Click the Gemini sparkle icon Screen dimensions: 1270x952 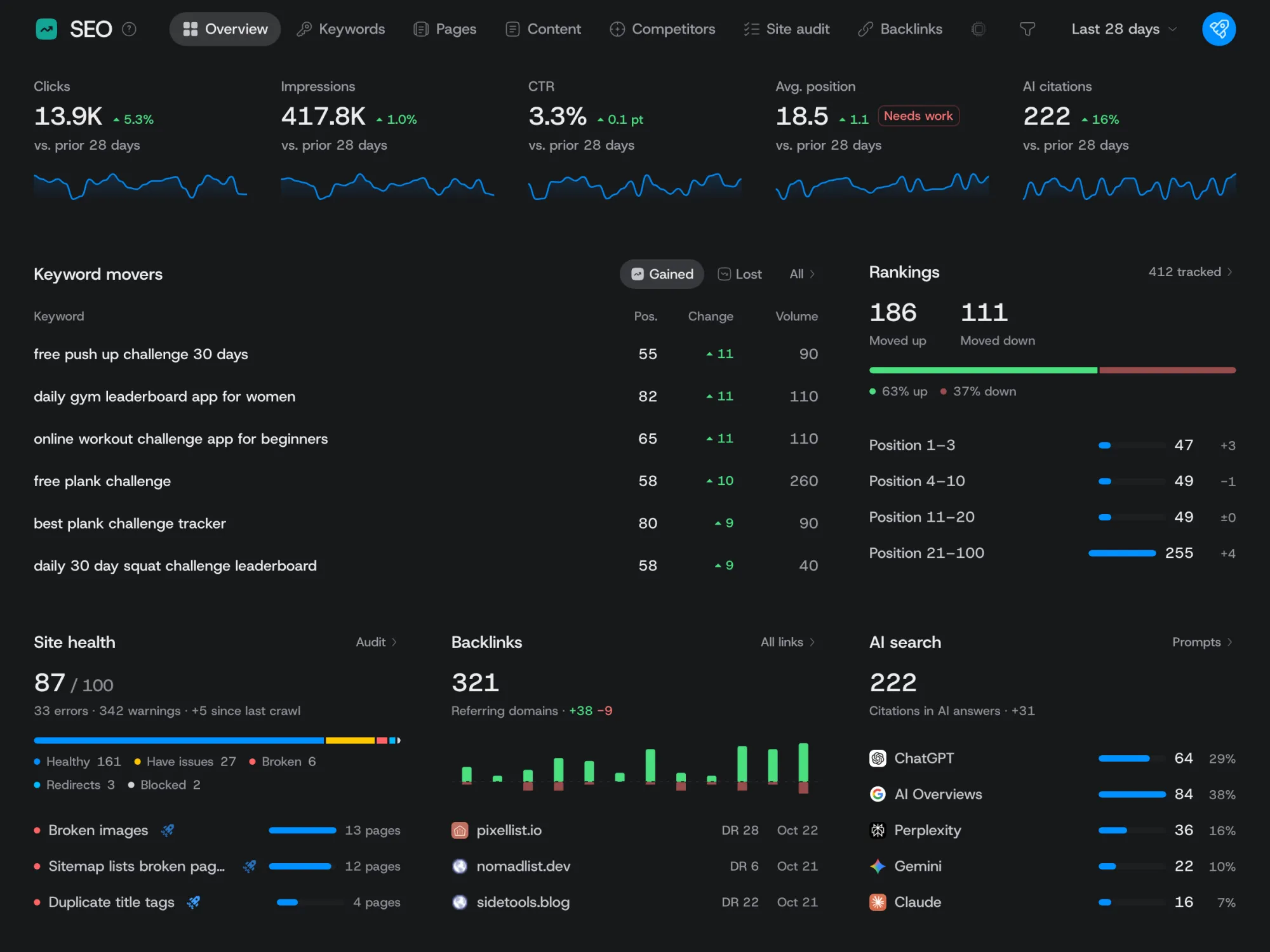[878, 866]
